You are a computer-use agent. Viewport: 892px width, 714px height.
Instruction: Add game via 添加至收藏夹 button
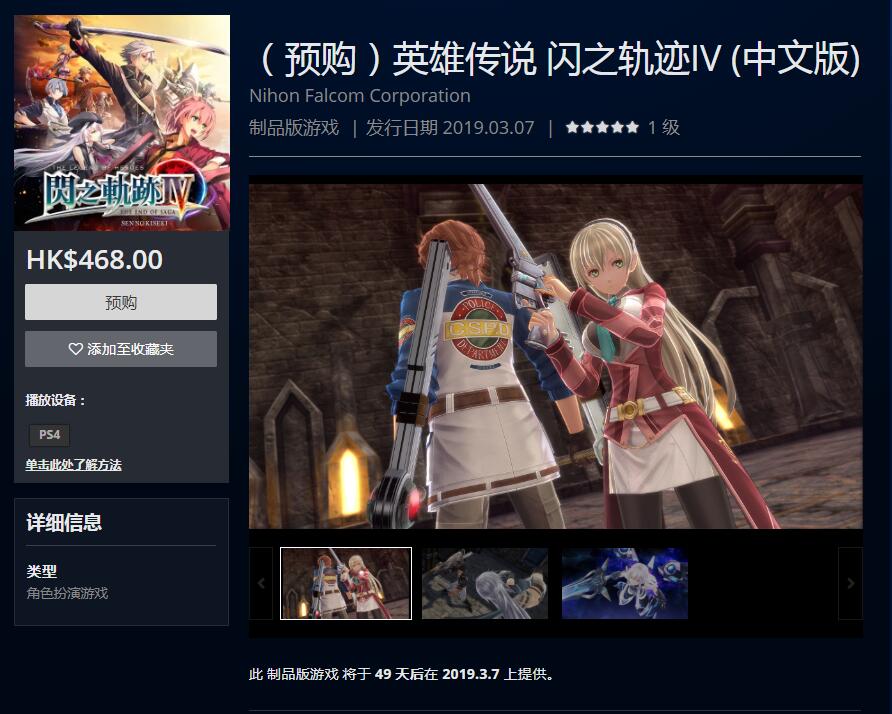[121, 349]
